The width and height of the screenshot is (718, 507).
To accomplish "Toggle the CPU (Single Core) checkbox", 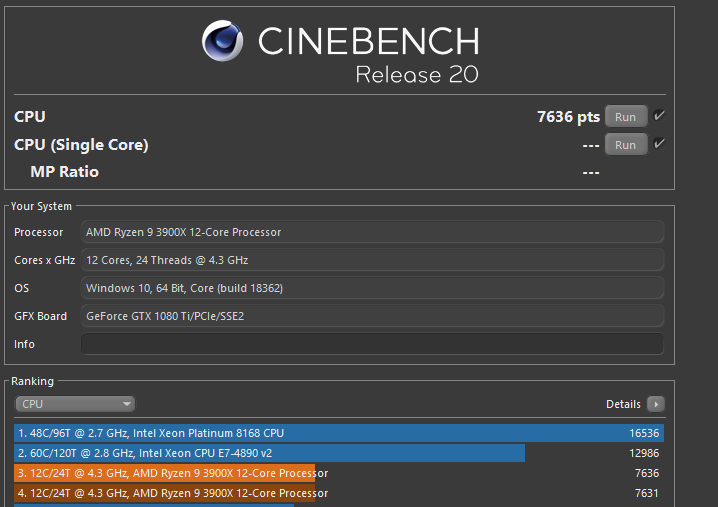I will click(x=659, y=144).
